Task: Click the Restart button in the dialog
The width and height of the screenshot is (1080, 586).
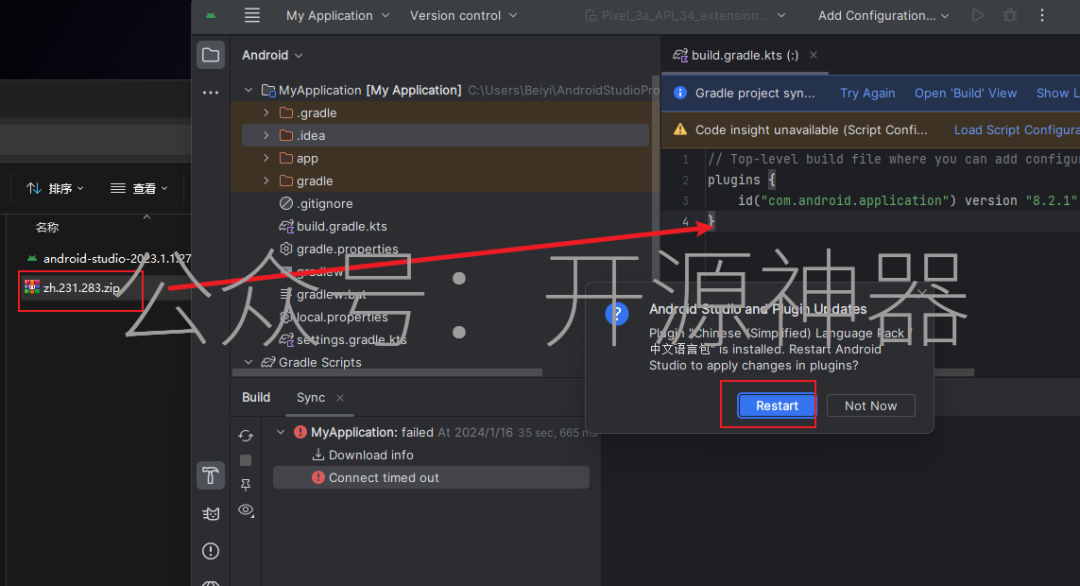Action: [776, 406]
